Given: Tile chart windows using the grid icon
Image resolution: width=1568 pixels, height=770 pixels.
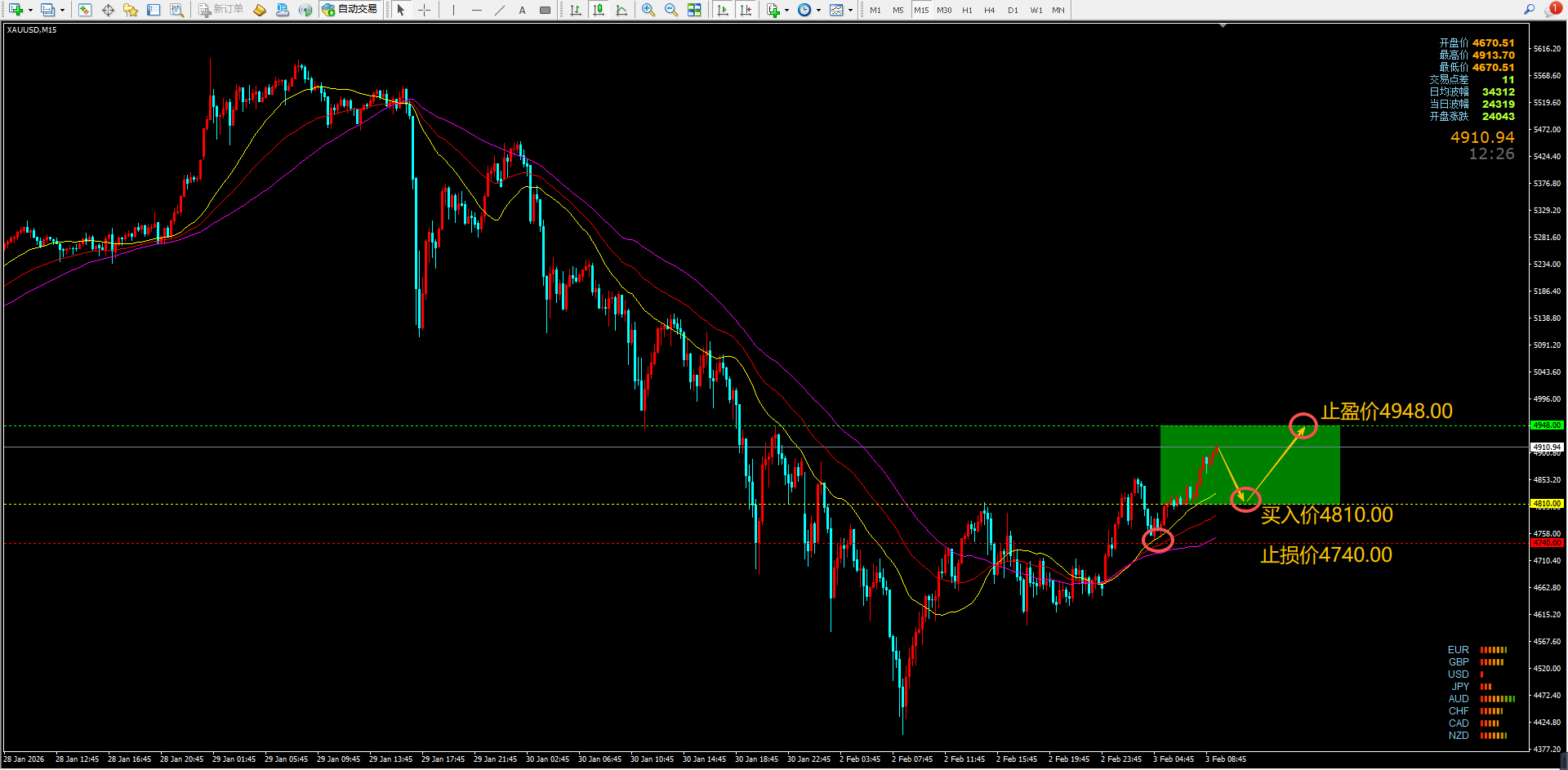Looking at the screenshot, I should tap(693, 10).
